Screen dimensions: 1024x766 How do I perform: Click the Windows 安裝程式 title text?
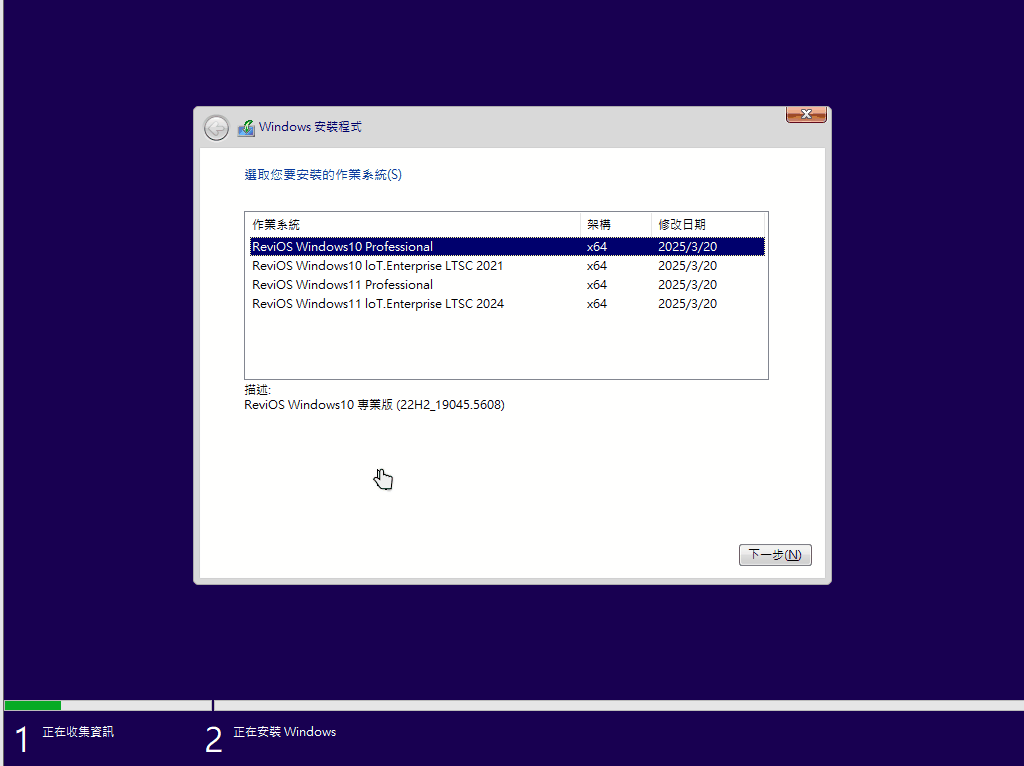pyautogui.click(x=310, y=127)
